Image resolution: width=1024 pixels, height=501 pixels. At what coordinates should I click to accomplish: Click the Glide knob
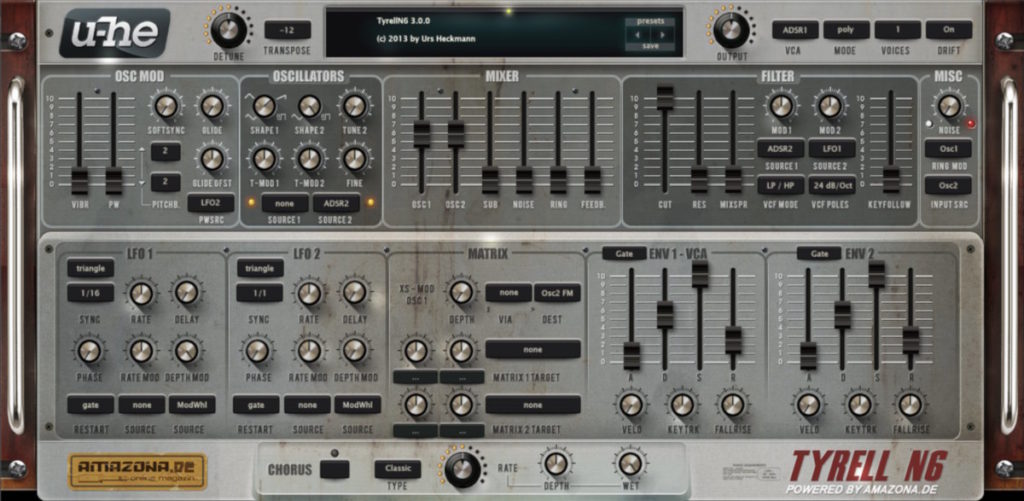click(x=212, y=106)
